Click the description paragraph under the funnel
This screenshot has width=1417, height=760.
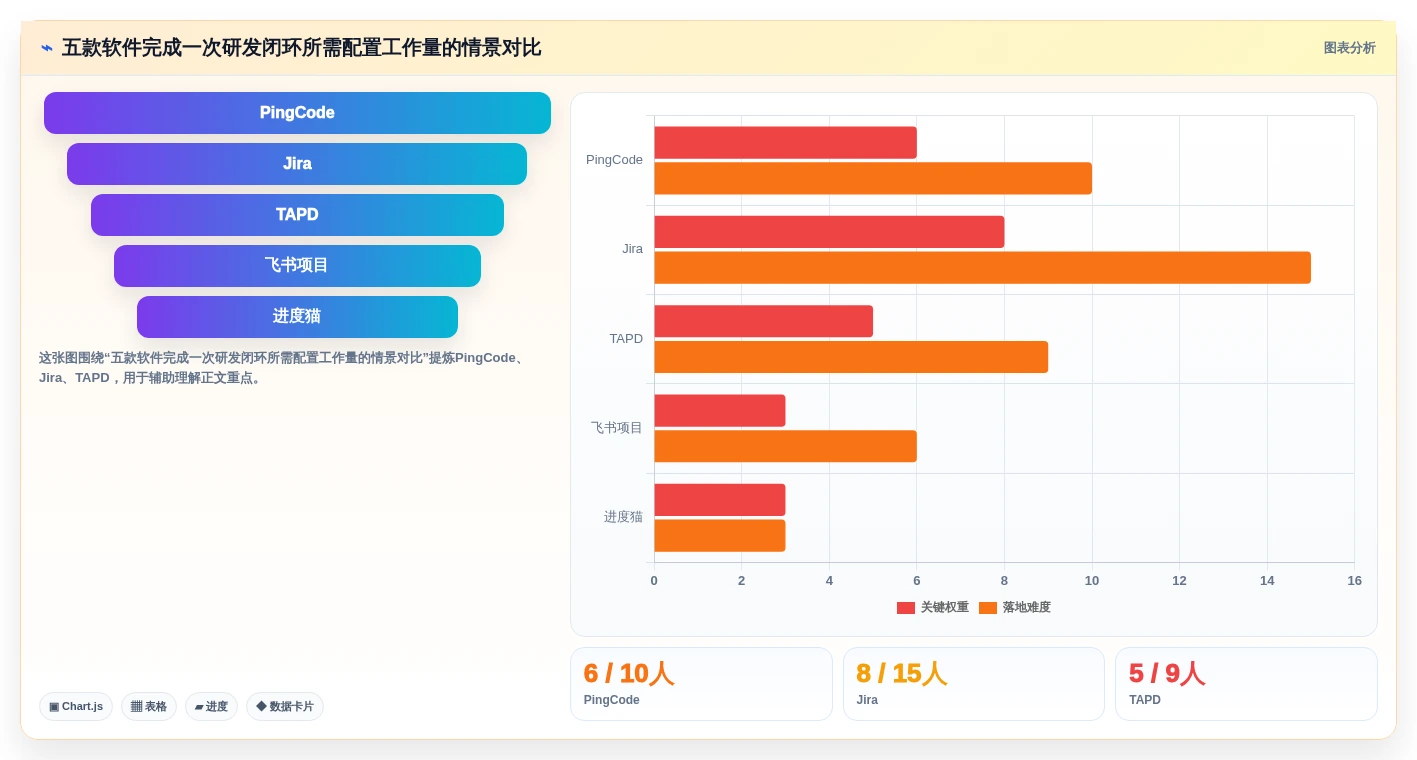click(x=285, y=368)
